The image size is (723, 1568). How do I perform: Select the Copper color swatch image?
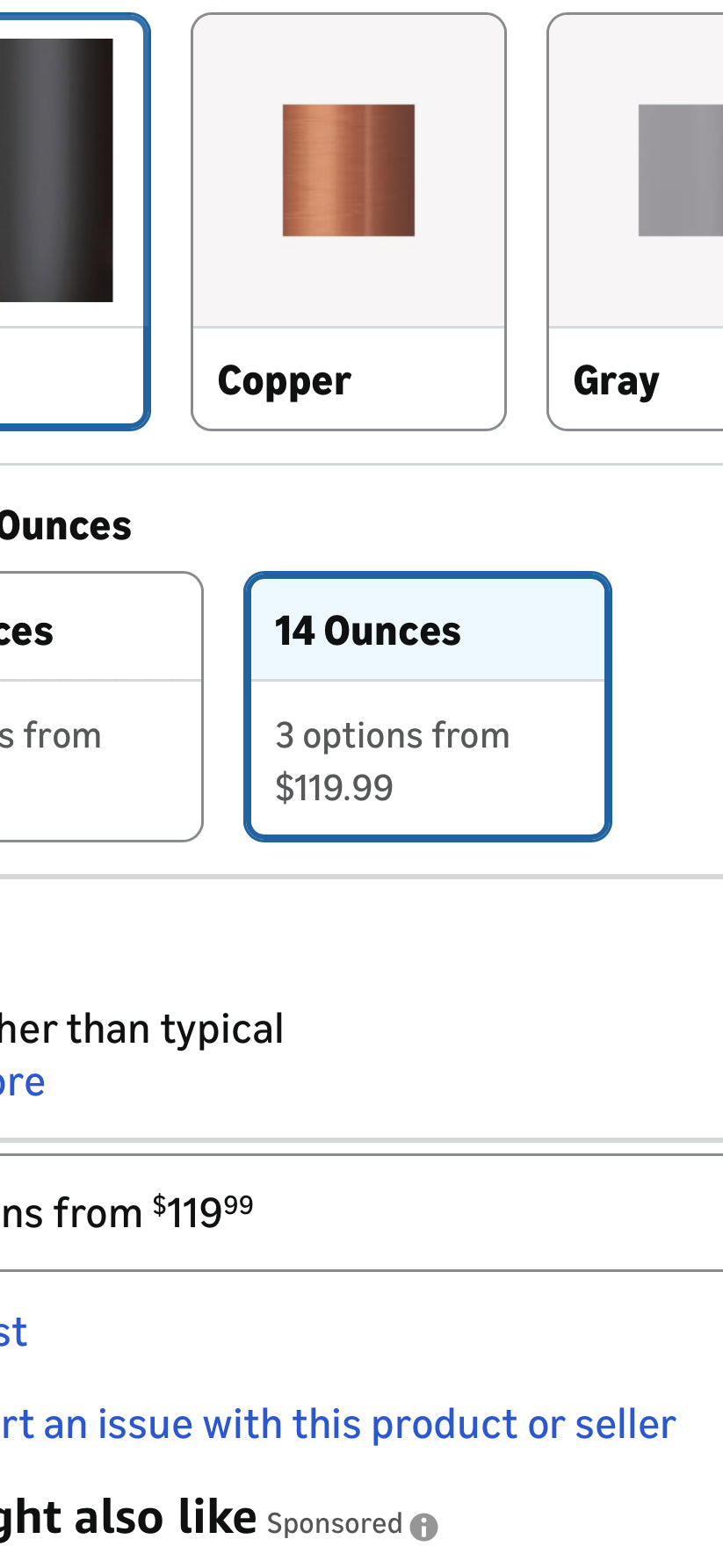[x=348, y=170]
